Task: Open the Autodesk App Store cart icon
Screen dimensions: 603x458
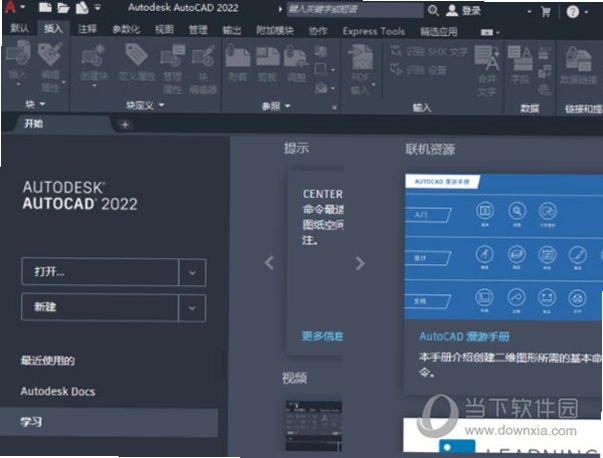Action: pyautogui.click(x=545, y=12)
